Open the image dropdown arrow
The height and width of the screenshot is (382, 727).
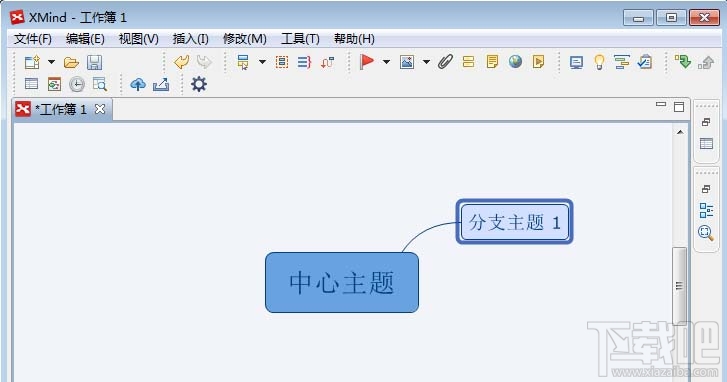click(x=426, y=62)
